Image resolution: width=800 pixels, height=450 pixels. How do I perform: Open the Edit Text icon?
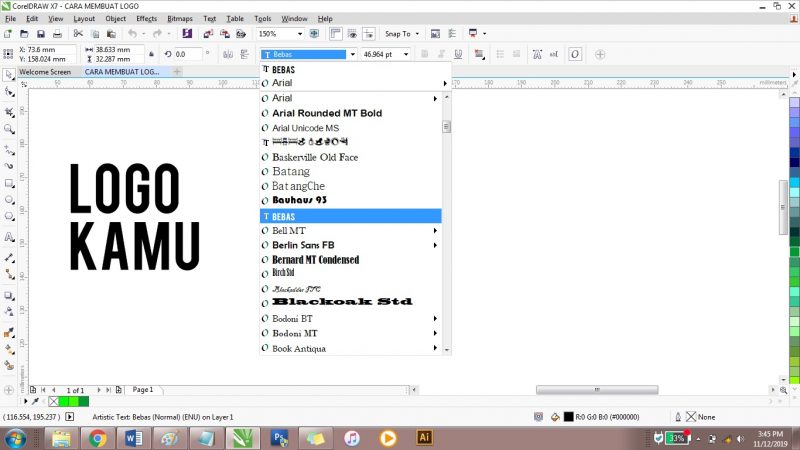pyautogui.click(x=554, y=54)
